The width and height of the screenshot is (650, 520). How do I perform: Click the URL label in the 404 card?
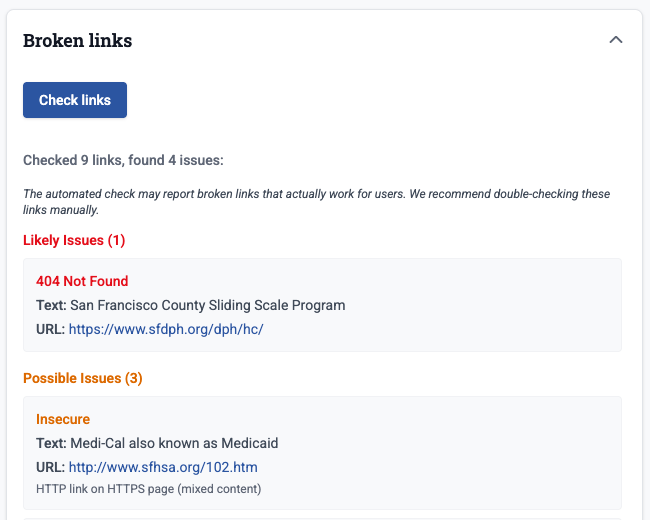pos(50,329)
